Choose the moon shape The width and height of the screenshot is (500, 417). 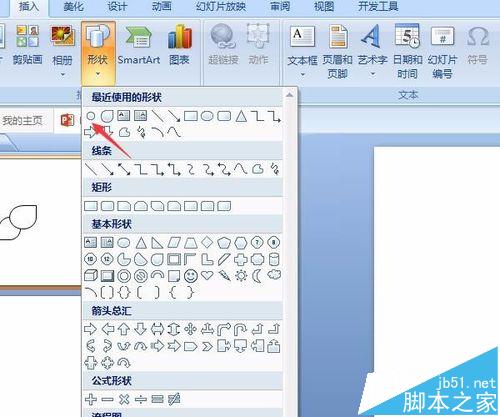point(257,276)
